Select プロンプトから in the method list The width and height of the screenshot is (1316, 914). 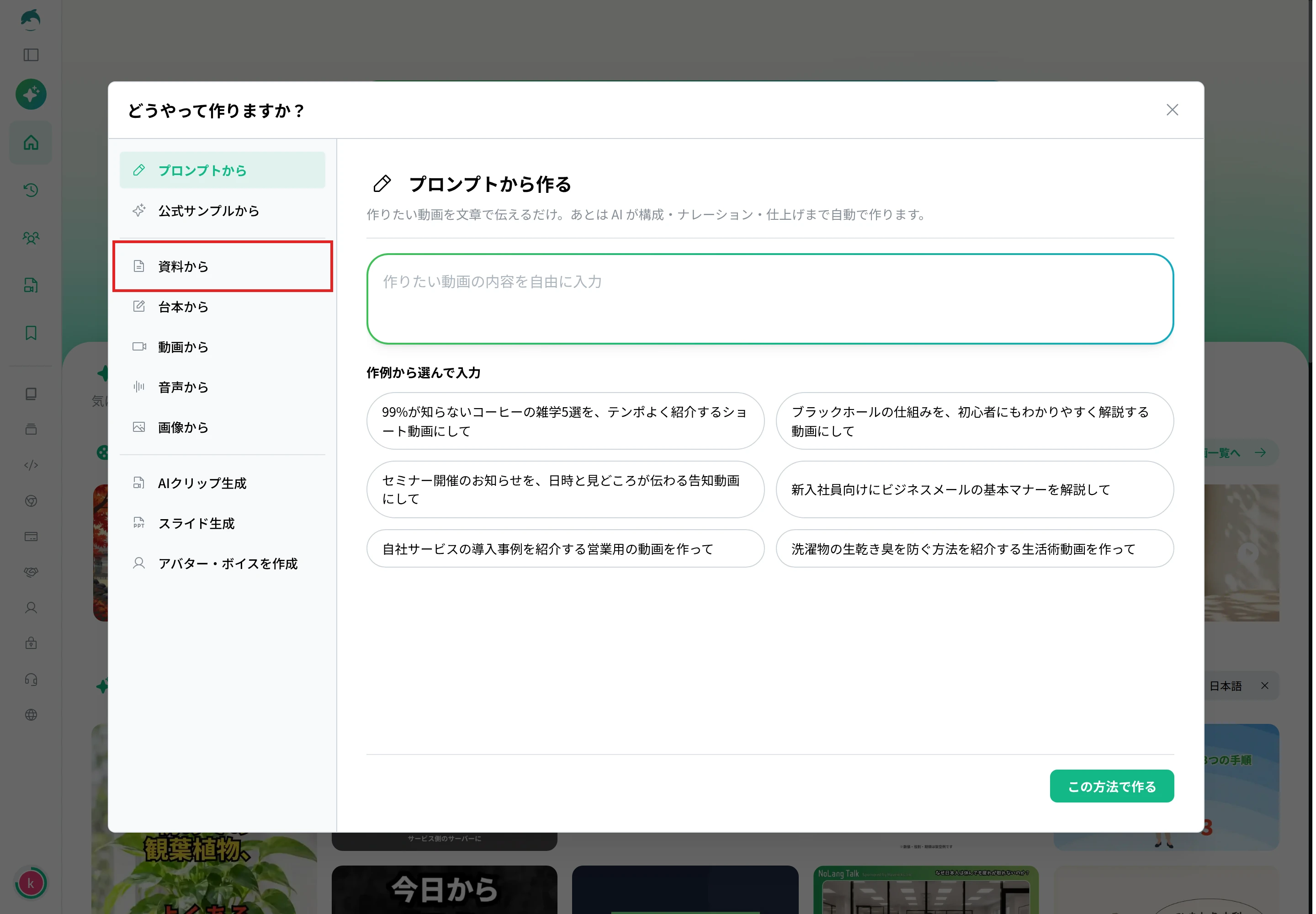[222, 170]
